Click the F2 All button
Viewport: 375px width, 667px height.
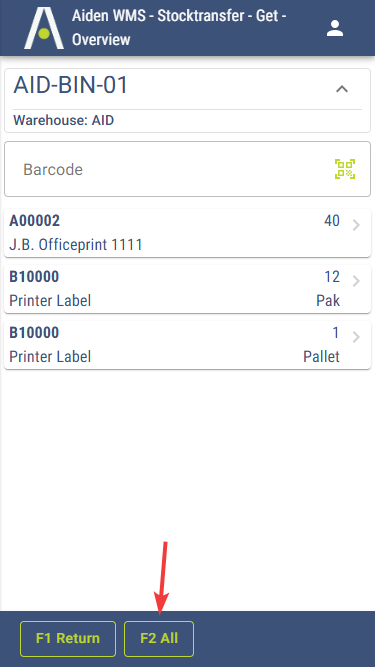(159, 638)
